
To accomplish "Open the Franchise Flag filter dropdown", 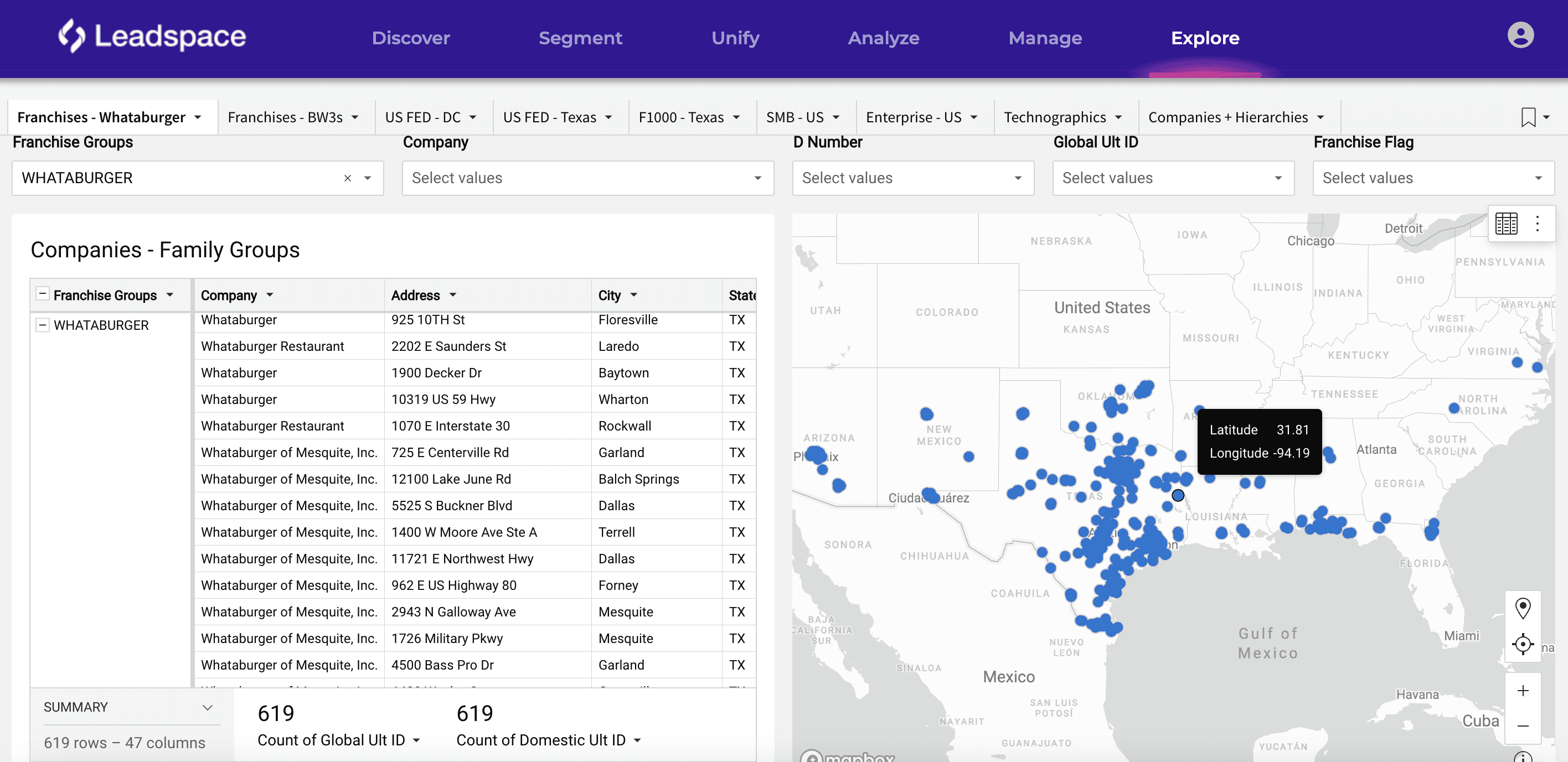I will (1433, 178).
